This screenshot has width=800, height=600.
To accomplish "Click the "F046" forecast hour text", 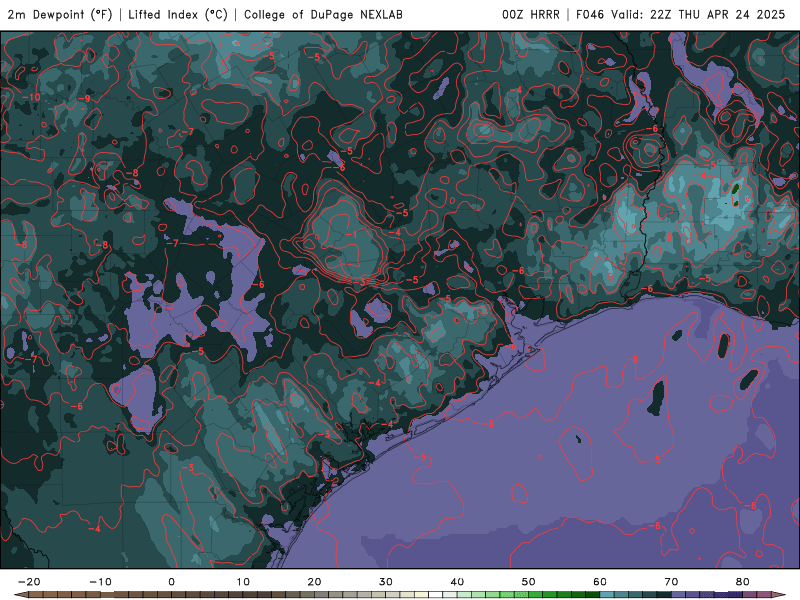I will click(590, 14).
